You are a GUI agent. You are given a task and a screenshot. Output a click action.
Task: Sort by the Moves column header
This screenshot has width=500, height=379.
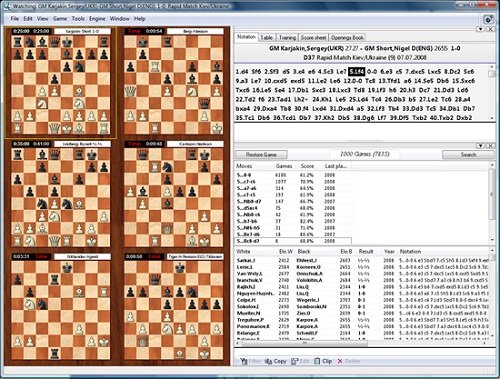click(x=244, y=166)
